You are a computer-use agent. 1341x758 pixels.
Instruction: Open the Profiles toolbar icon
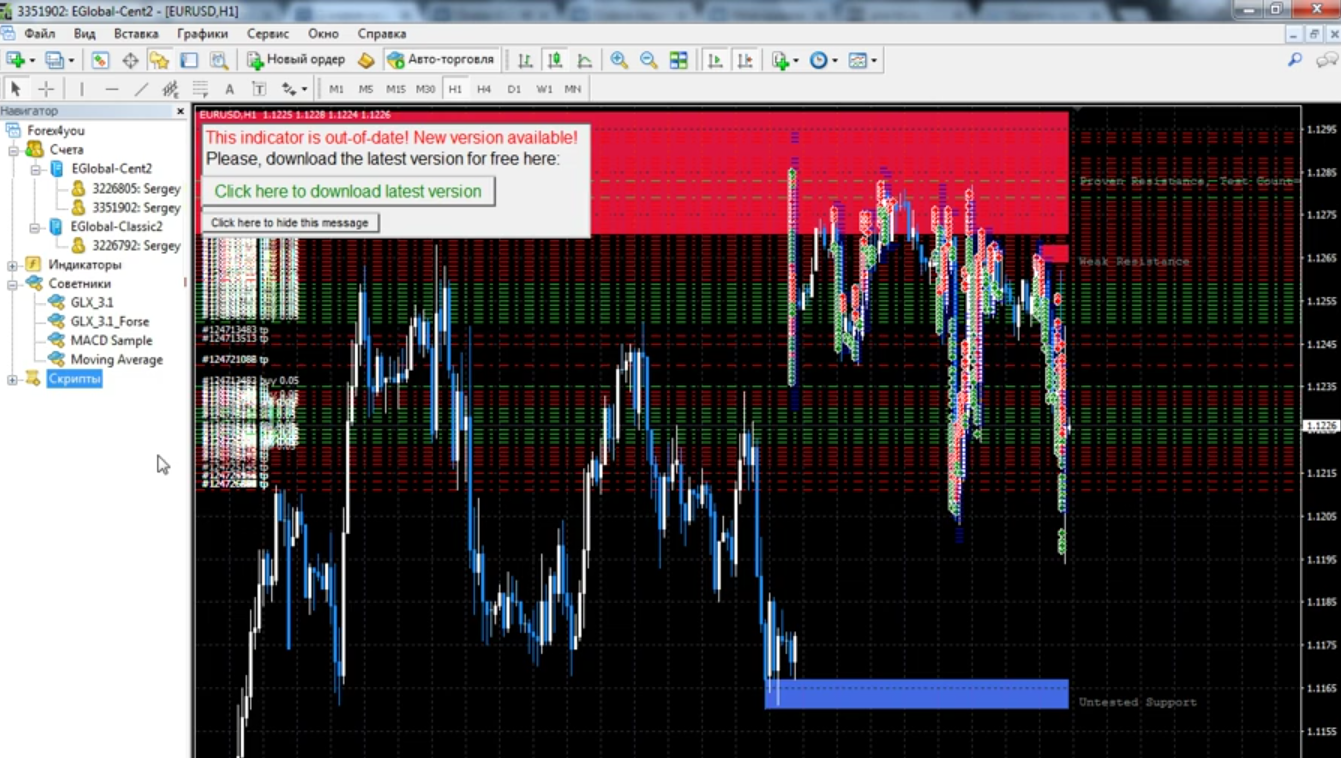54,60
